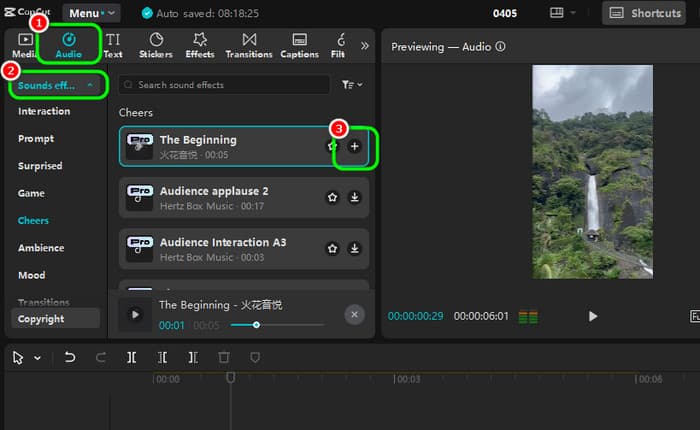The image size is (700, 430).
Task: Click the Delete left trim tool
Action: (x=162, y=357)
